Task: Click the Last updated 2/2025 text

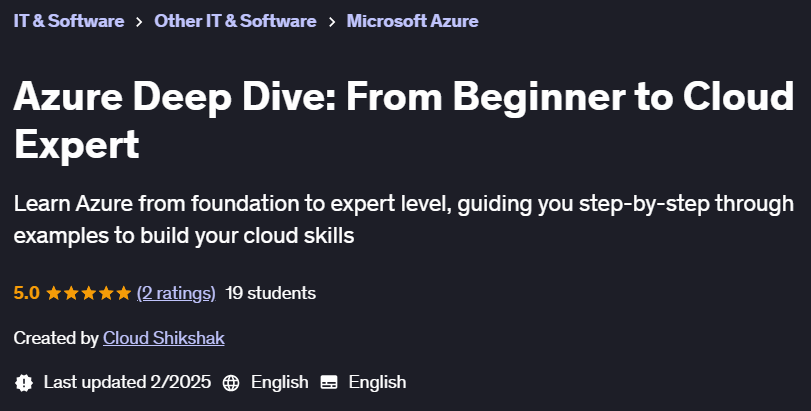Action: 127,383
